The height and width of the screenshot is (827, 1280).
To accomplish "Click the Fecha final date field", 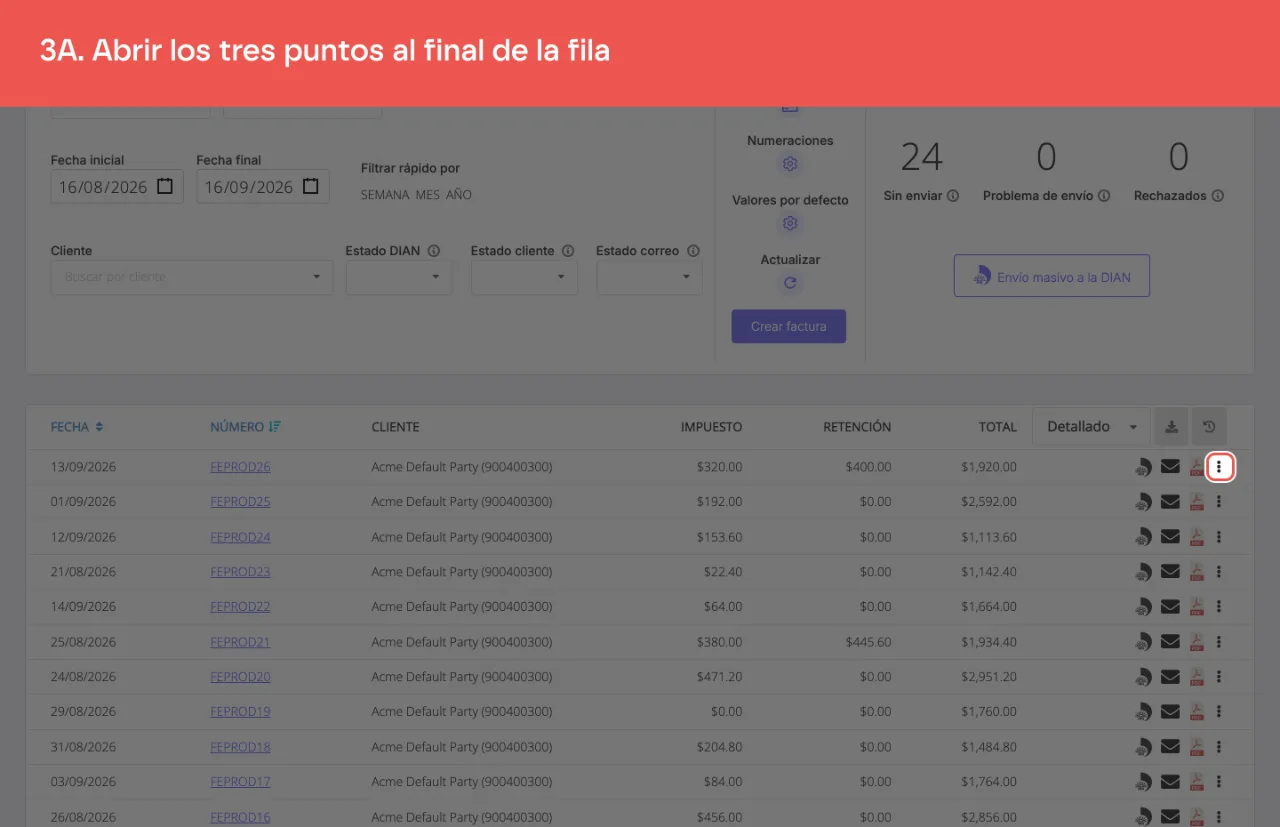I will (x=263, y=187).
